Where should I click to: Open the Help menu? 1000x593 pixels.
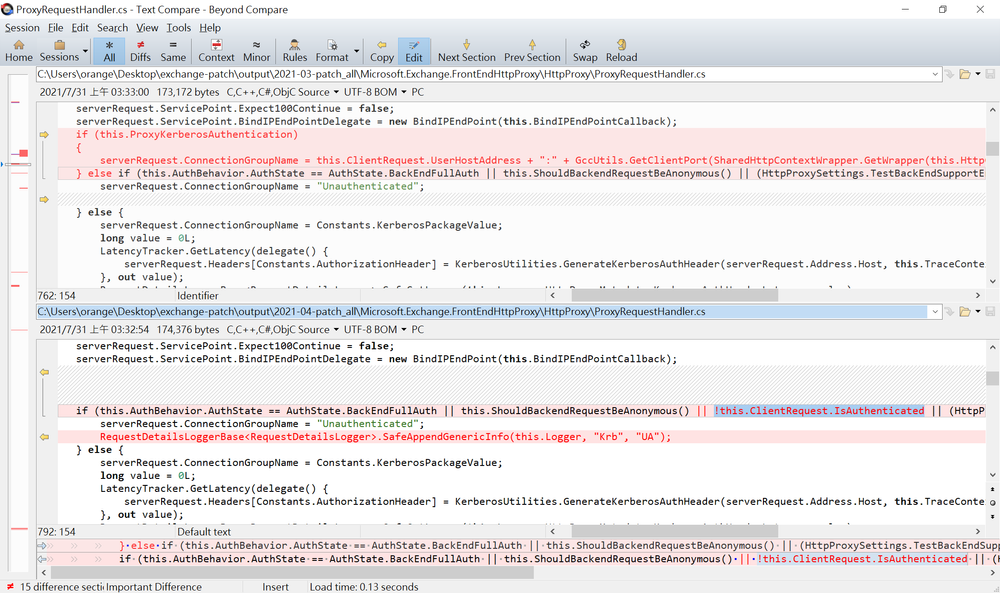pyautogui.click(x=210, y=27)
